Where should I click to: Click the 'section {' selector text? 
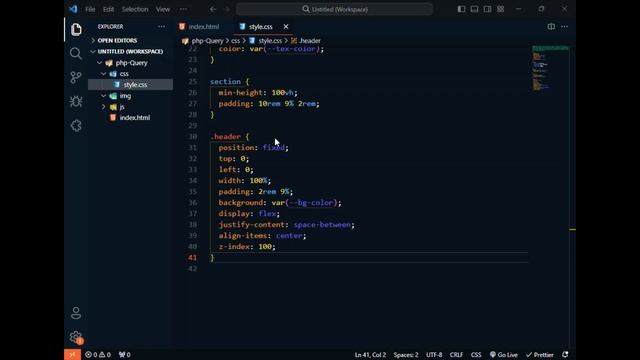[x=229, y=82]
